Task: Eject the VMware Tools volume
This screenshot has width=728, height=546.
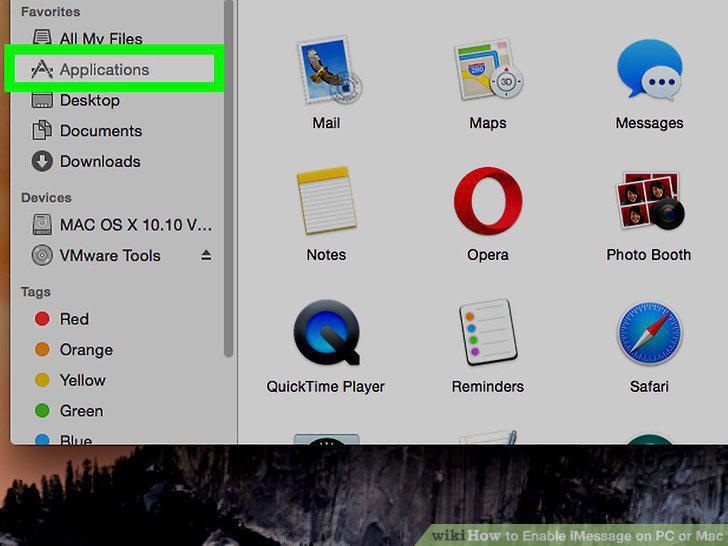Action: [x=206, y=255]
